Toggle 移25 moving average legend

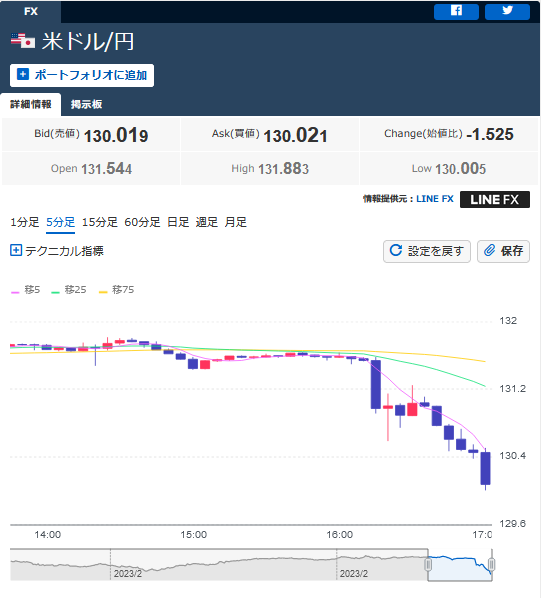[x=69, y=290]
